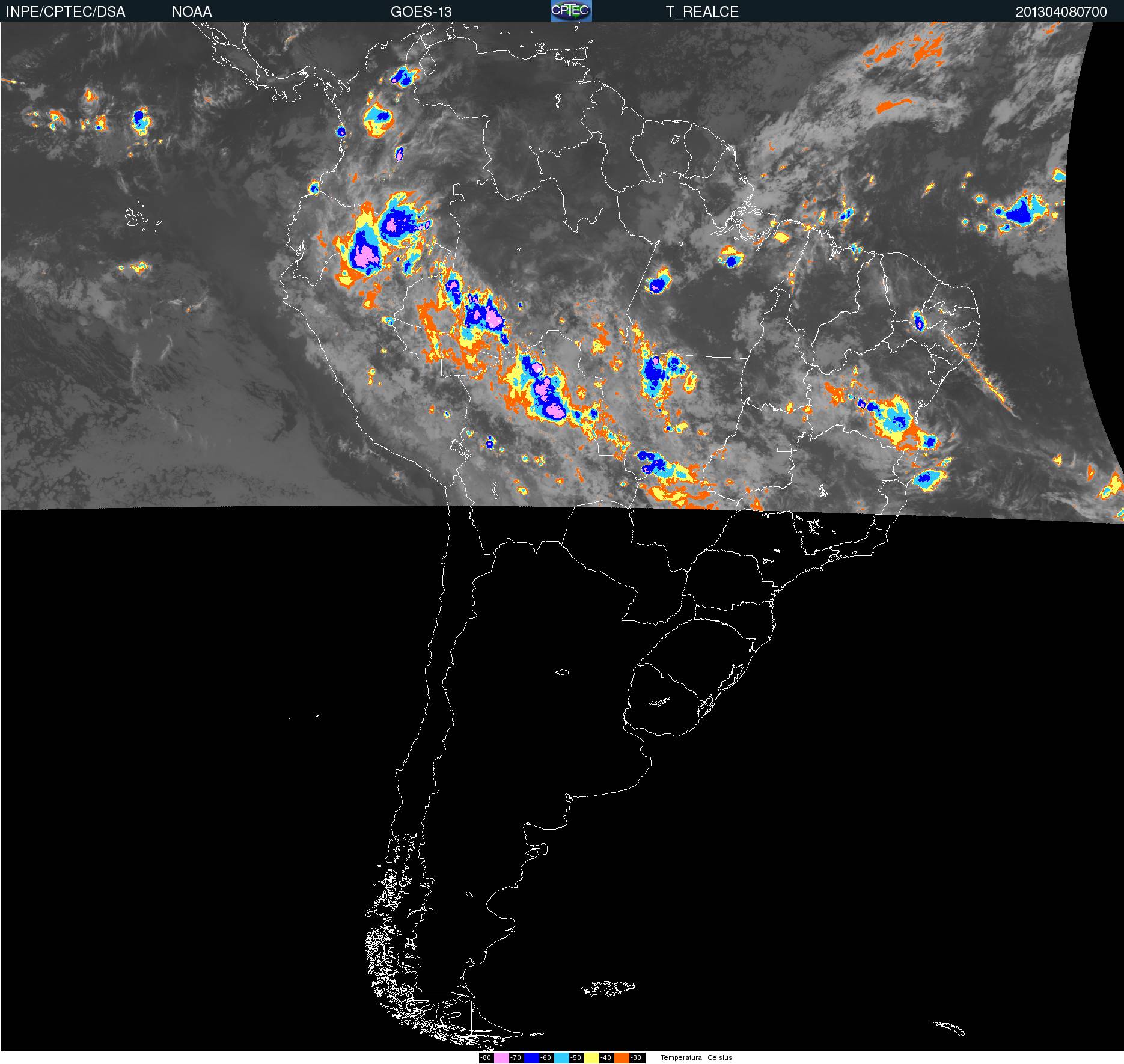Screen dimensions: 1124x1064
Task: Select the light blue legend swatch
Action: click(561, 1057)
